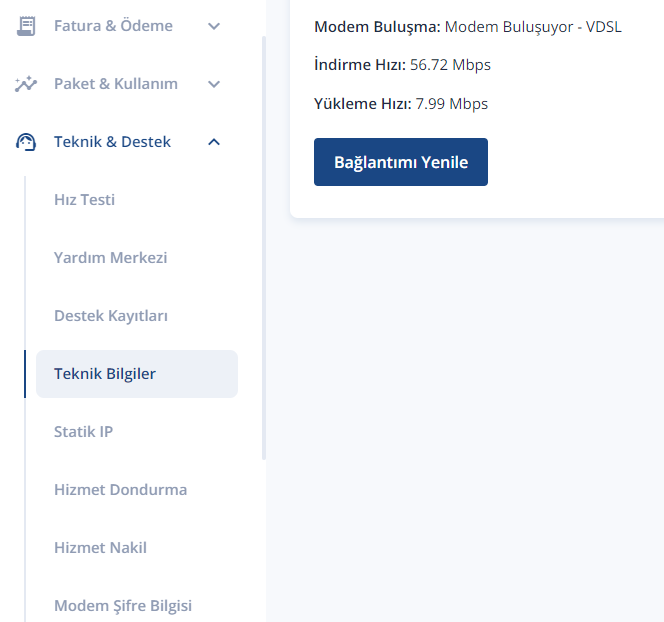
Task: Click the sidebar vertical scrollbar
Action: [264, 248]
